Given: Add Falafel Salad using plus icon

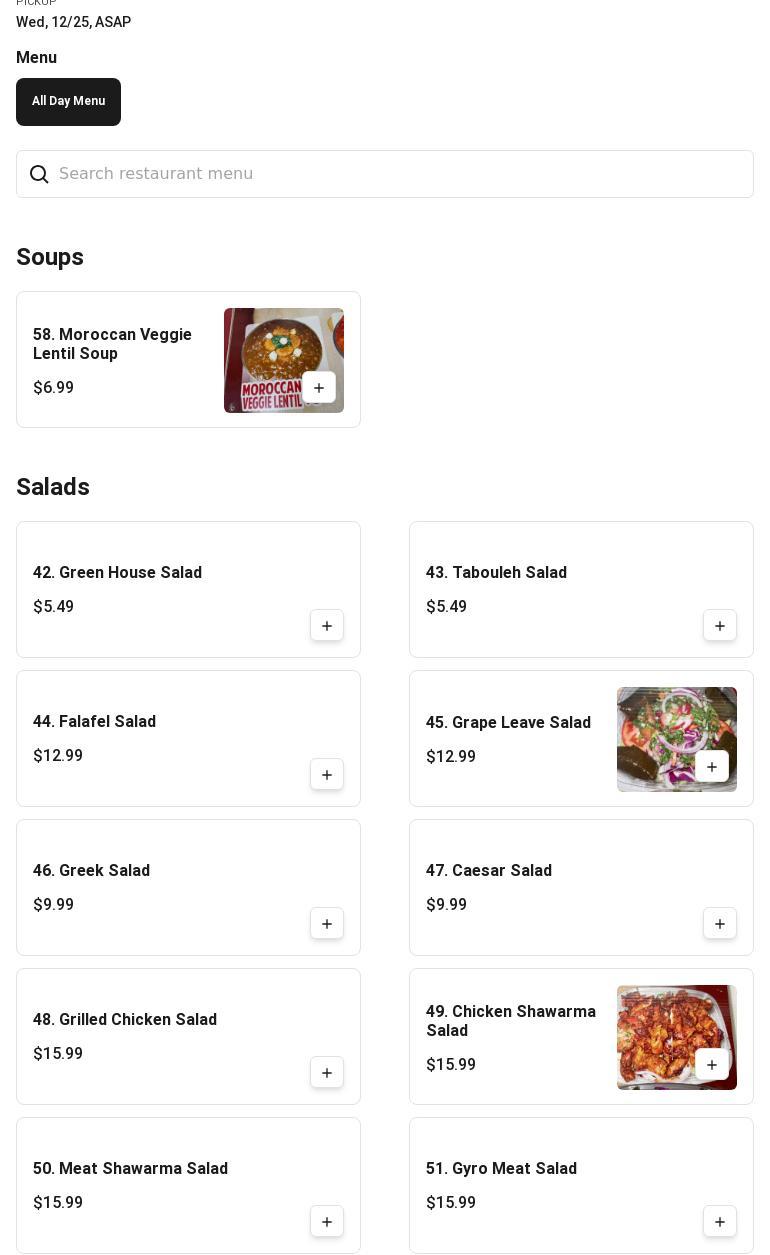Looking at the screenshot, I should [x=327, y=775].
